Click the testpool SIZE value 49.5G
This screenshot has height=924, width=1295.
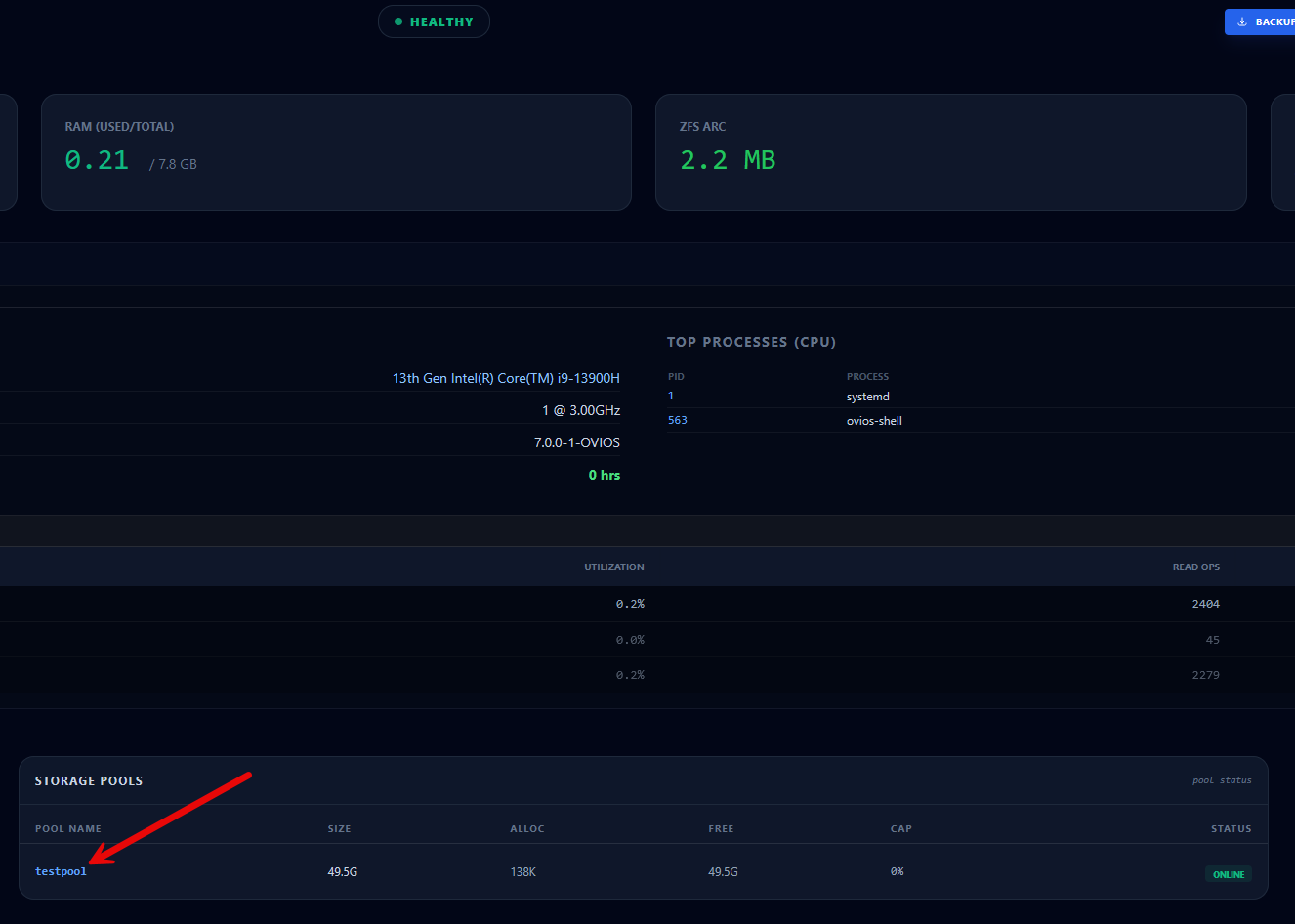(x=343, y=871)
